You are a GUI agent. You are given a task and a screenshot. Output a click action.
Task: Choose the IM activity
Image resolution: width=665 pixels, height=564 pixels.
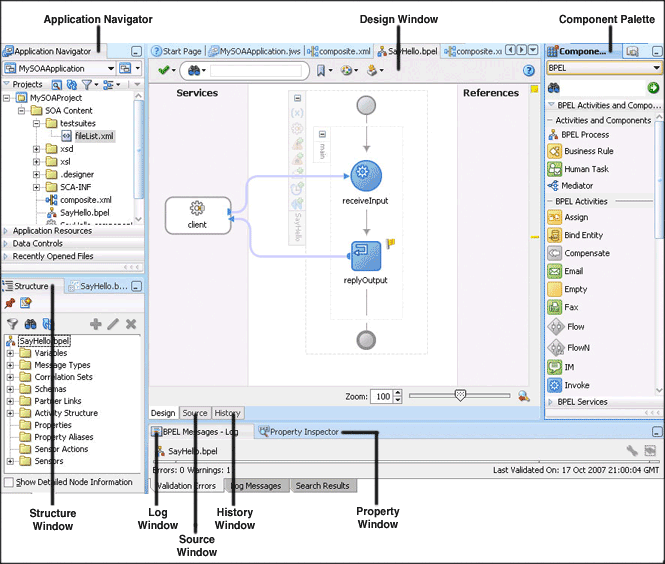pyautogui.click(x=561, y=367)
